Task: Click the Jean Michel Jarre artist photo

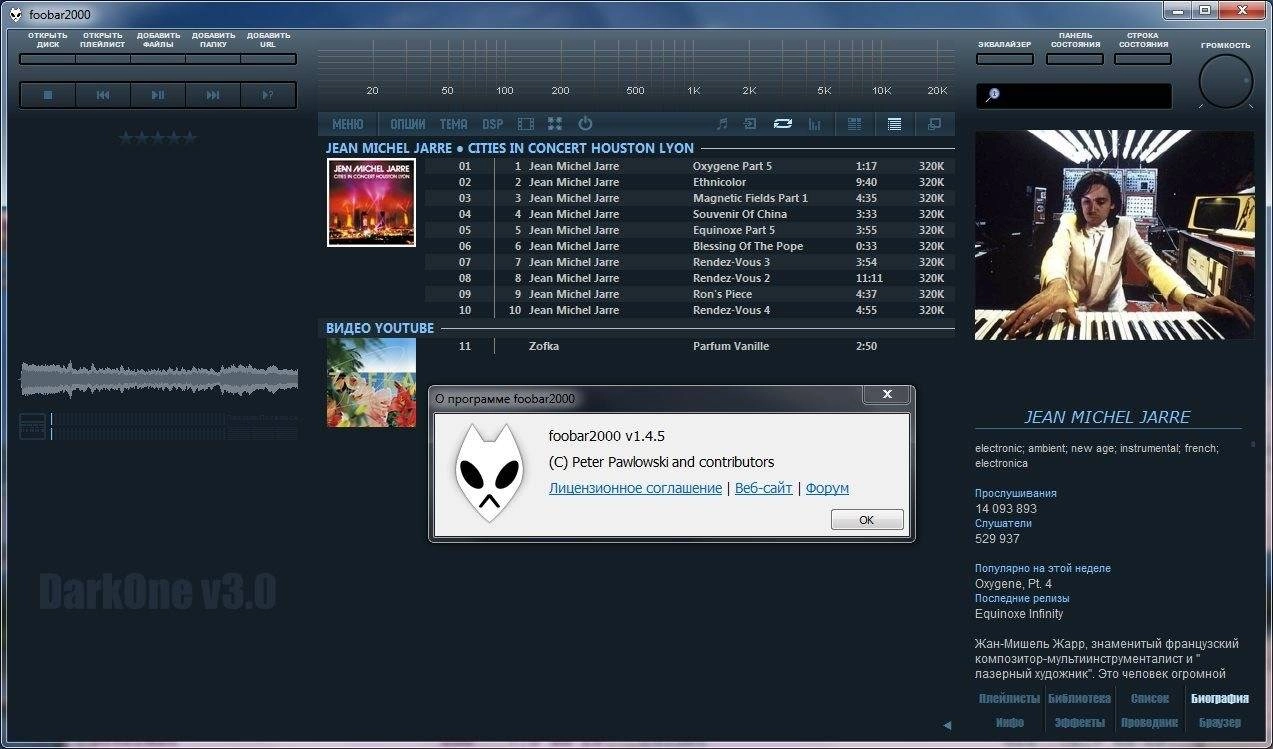Action: pyautogui.click(x=1114, y=234)
